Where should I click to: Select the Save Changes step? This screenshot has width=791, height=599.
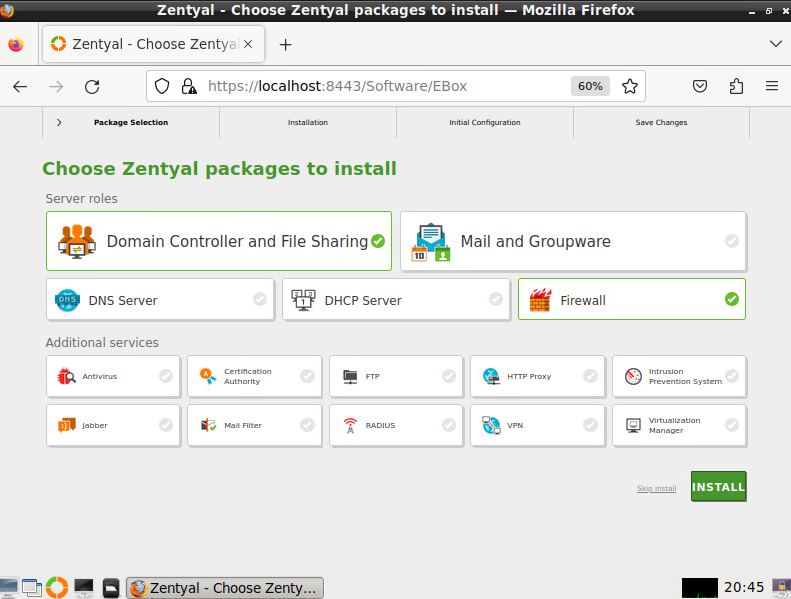(661, 122)
